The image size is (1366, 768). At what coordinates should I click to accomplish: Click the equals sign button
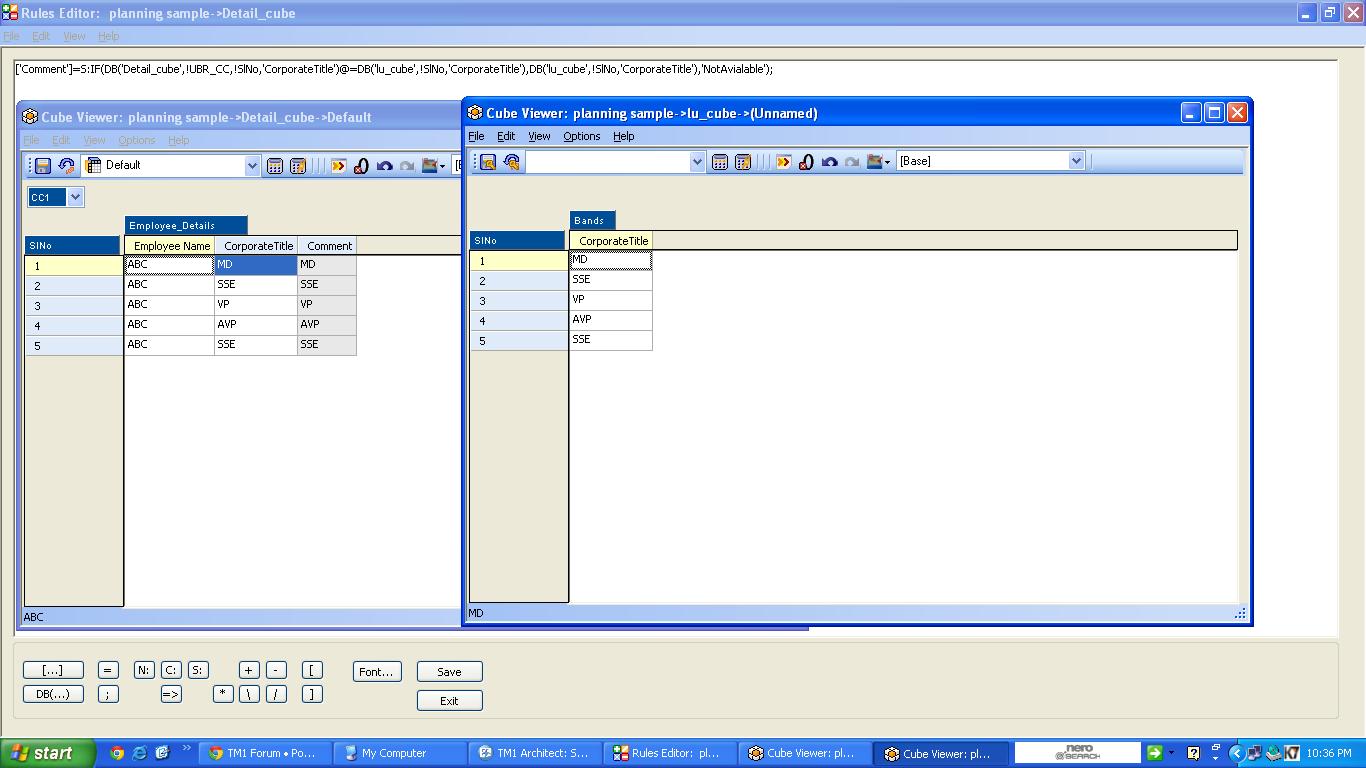108,670
